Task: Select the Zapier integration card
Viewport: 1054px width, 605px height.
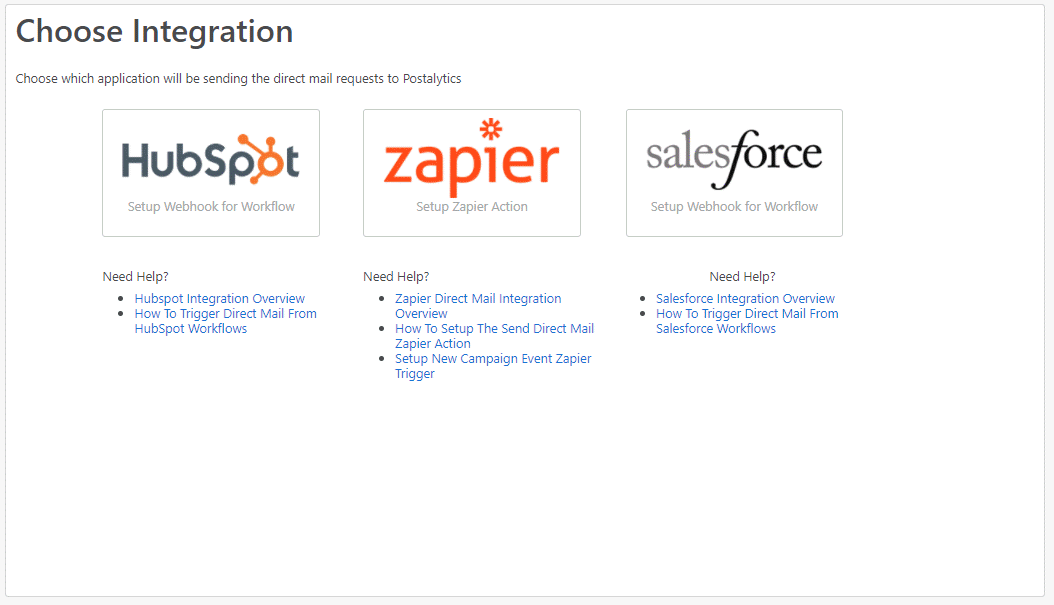Action: click(x=472, y=173)
